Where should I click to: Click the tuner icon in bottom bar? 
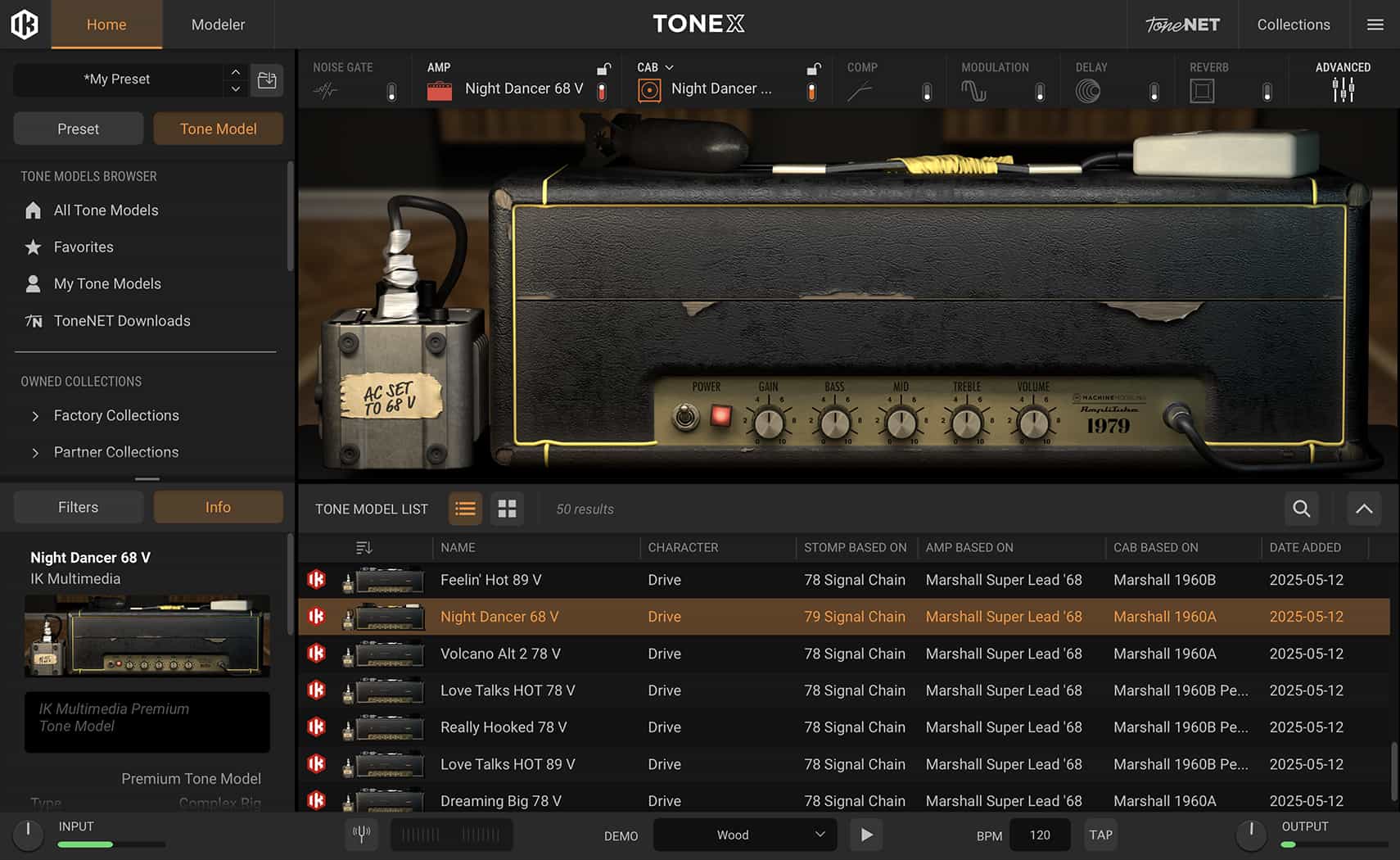click(361, 835)
